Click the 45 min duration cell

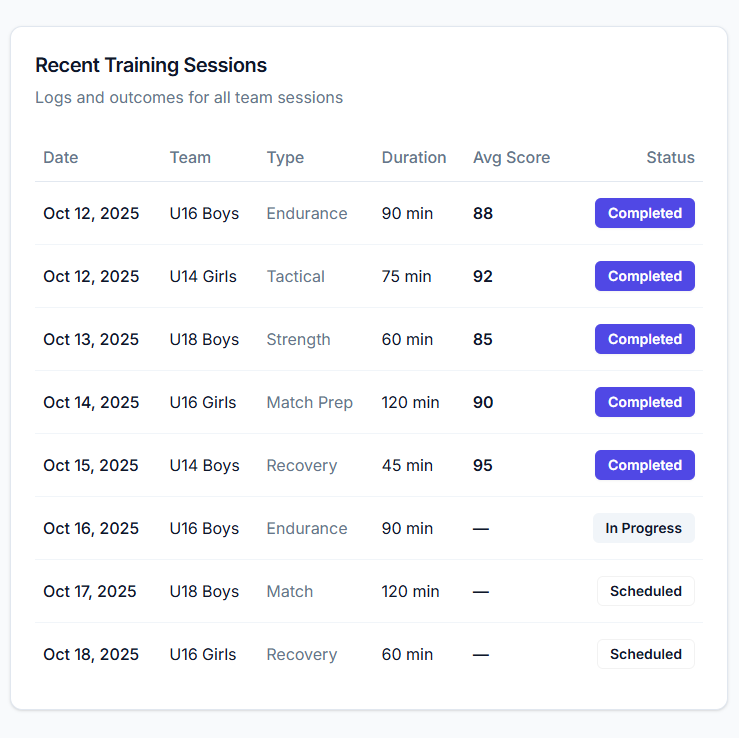(407, 465)
